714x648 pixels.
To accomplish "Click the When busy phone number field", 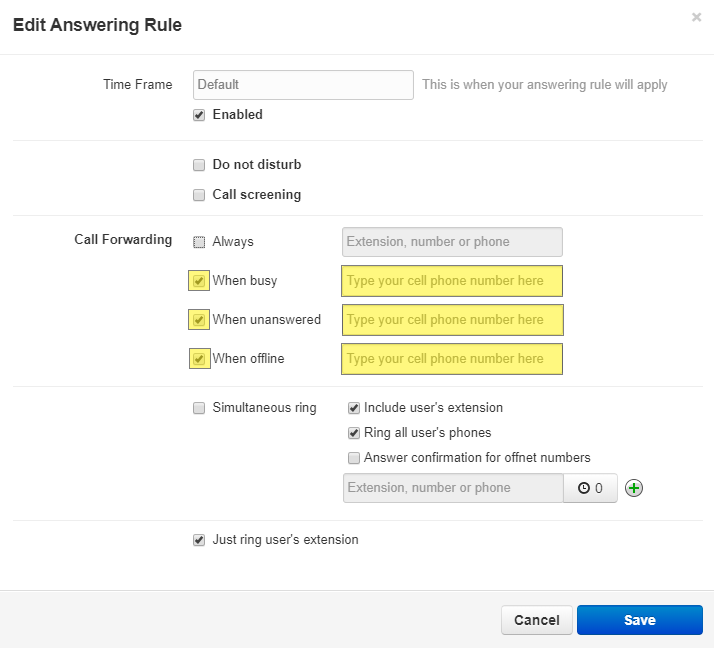I will (452, 281).
